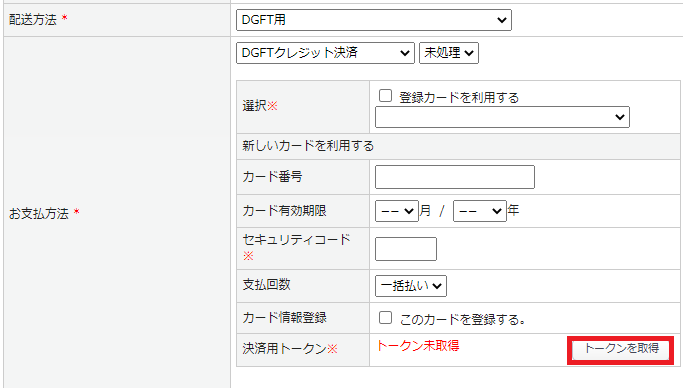Viewport: 683px width, 388px height.
Task: Click the 選択 label
Action: [254, 106]
